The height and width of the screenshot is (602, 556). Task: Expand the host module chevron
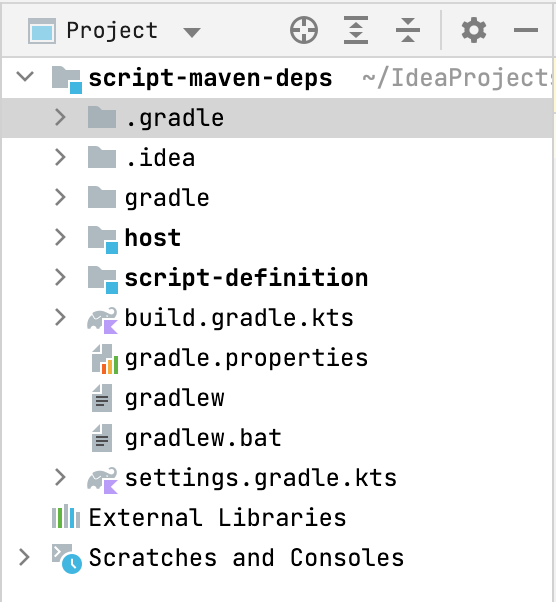coord(60,237)
